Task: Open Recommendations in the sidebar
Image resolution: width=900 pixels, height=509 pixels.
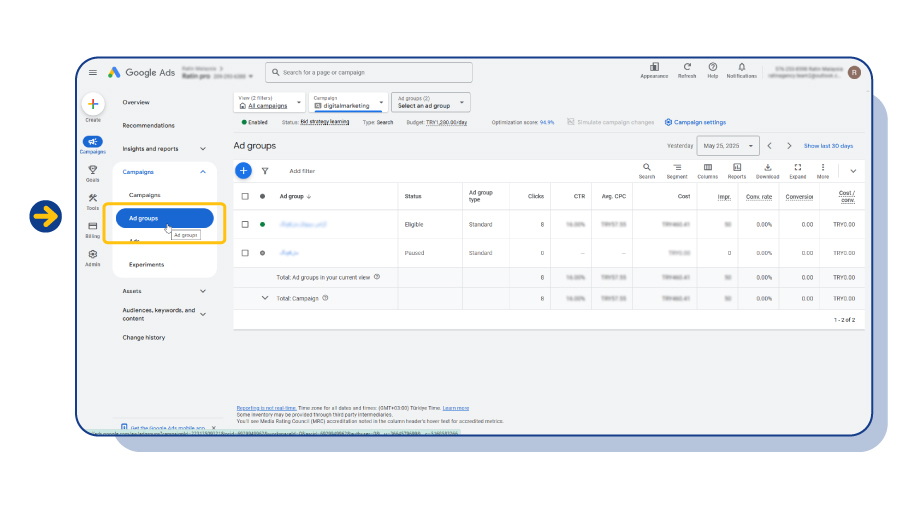Action: point(149,125)
